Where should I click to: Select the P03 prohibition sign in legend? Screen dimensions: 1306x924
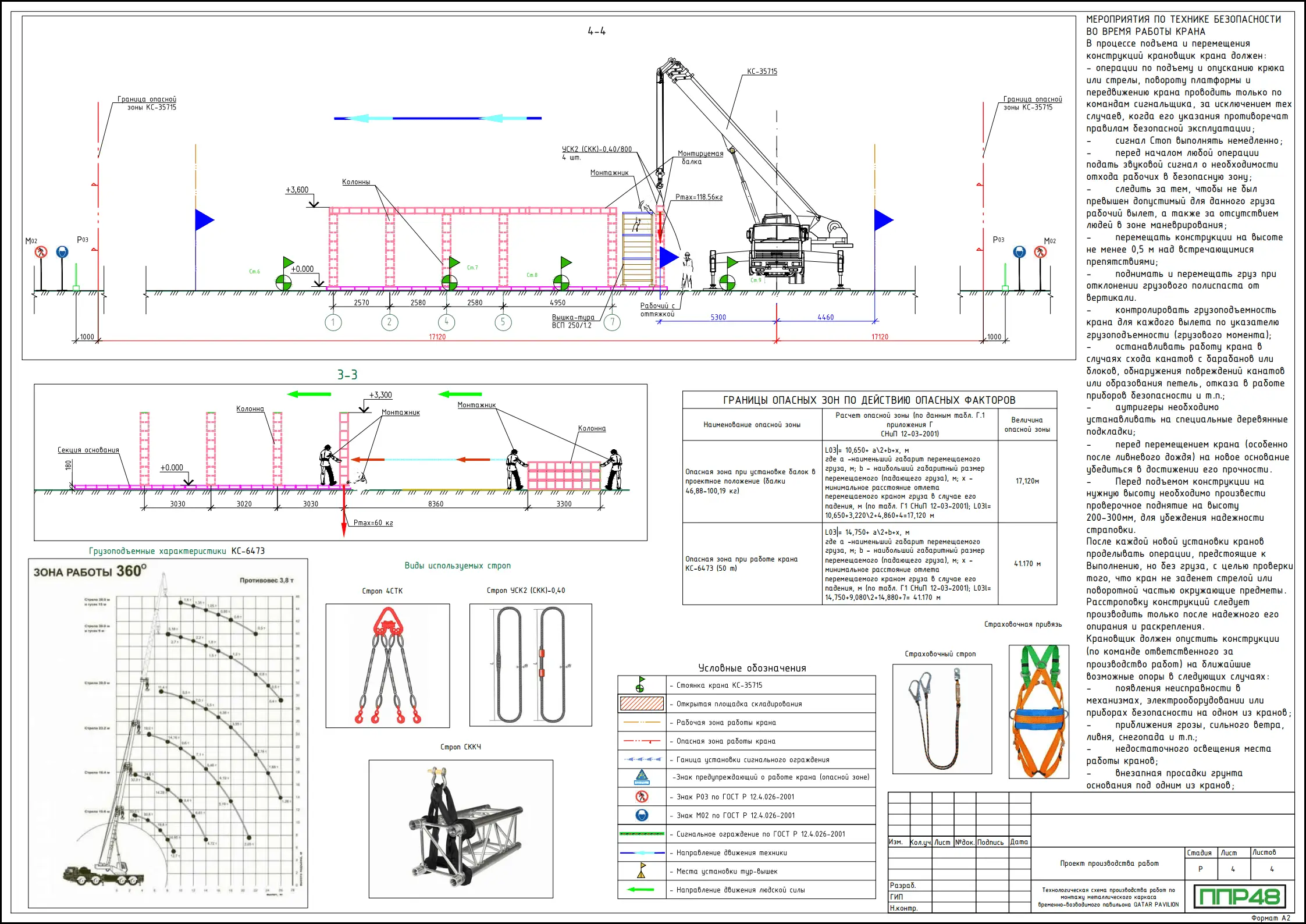pyautogui.click(x=642, y=797)
